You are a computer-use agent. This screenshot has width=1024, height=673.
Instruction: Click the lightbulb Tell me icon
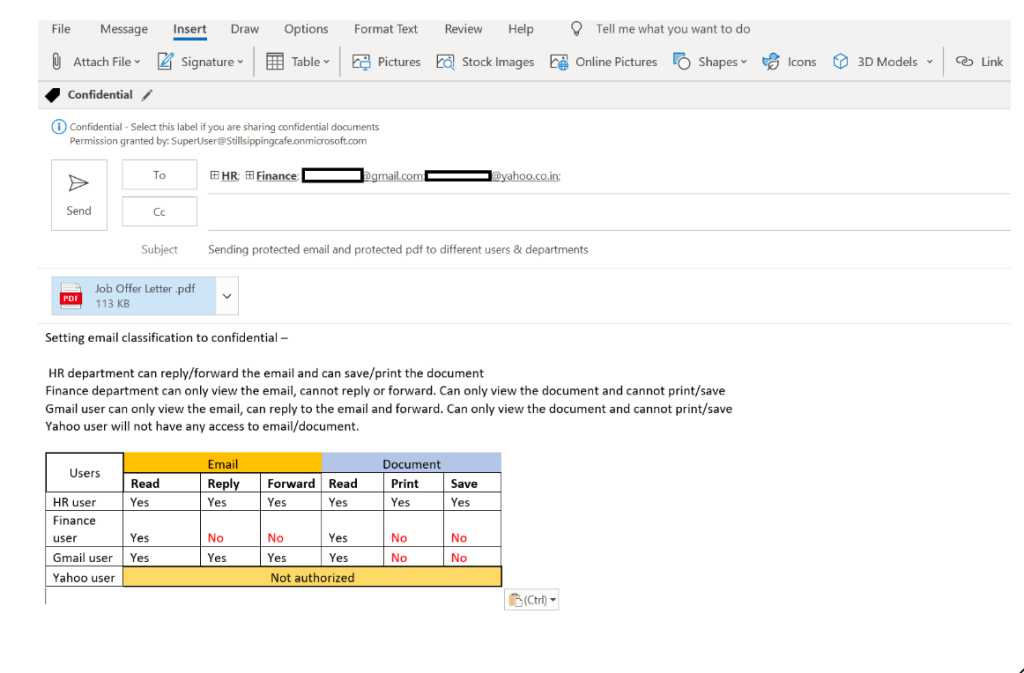[x=576, y=29]
